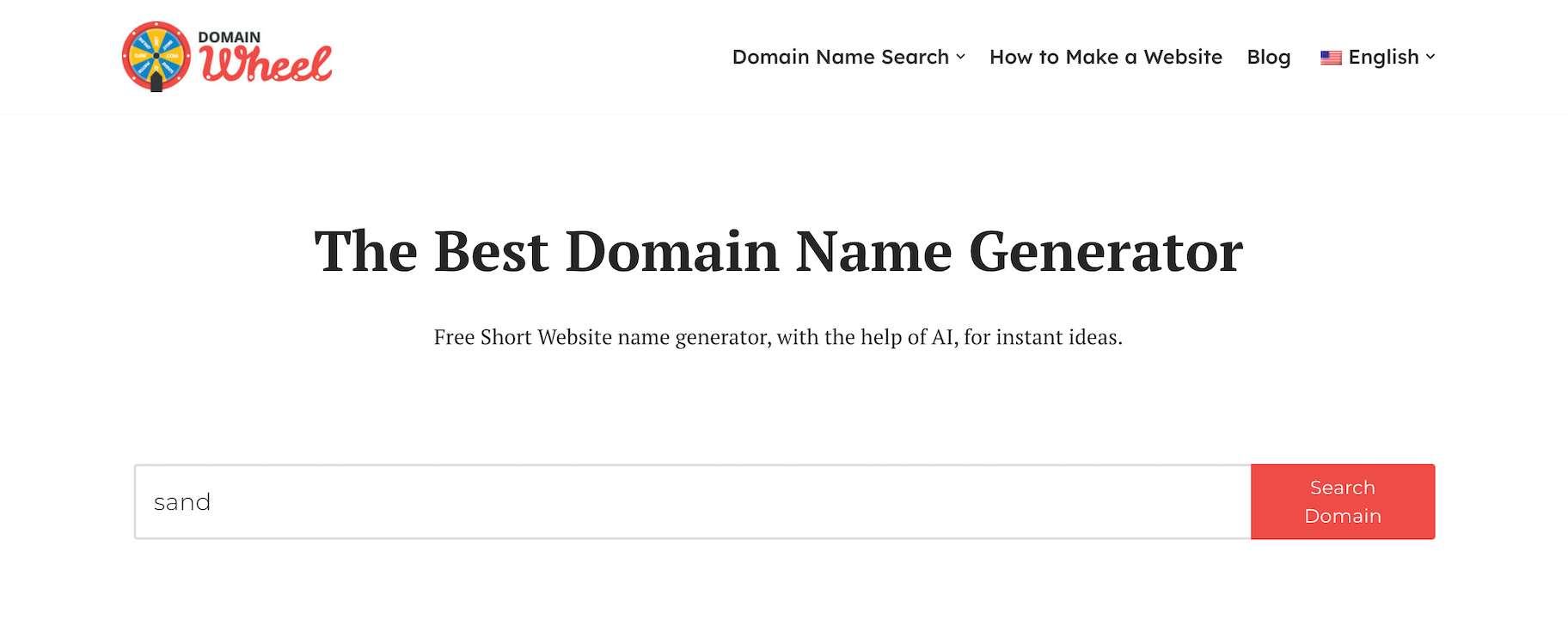Select 'Domain Name Search' in the navigation
This screenshot has height=632, width=1568.
(840, 57)
